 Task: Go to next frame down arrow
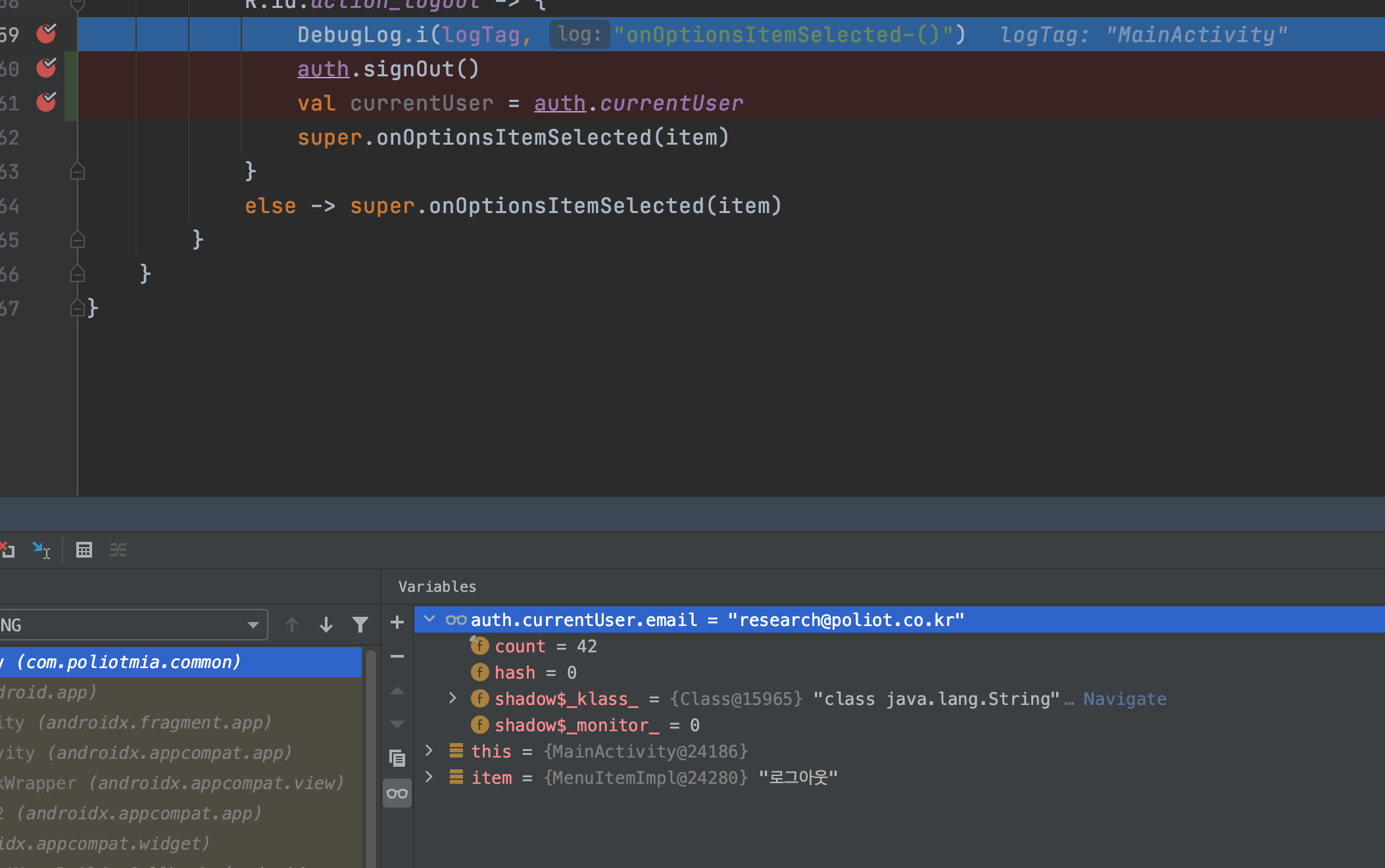pyautogui.click(x=326, y=625)
